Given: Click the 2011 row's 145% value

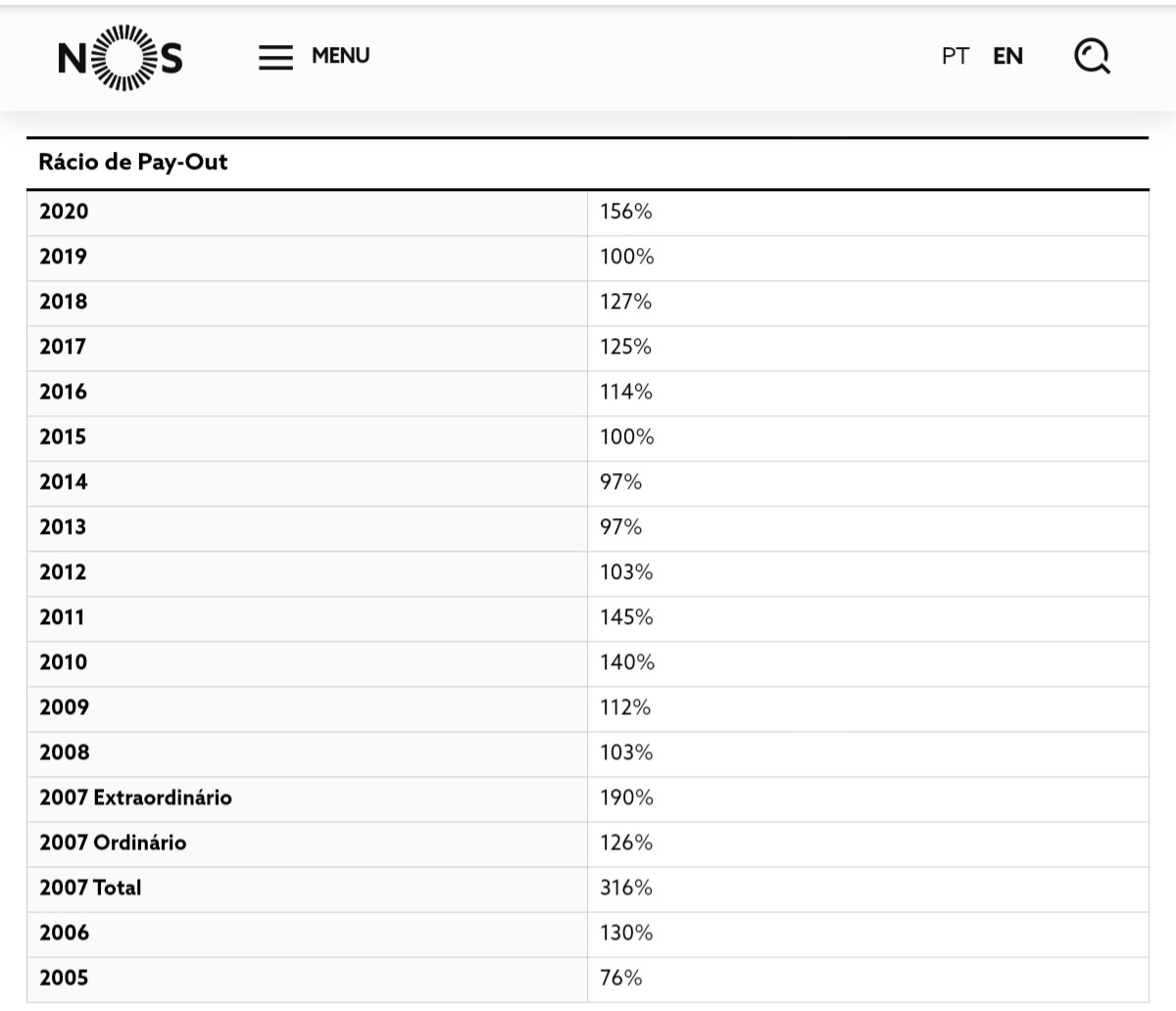Looking at the screenshot, I should (x=626, y=617).
